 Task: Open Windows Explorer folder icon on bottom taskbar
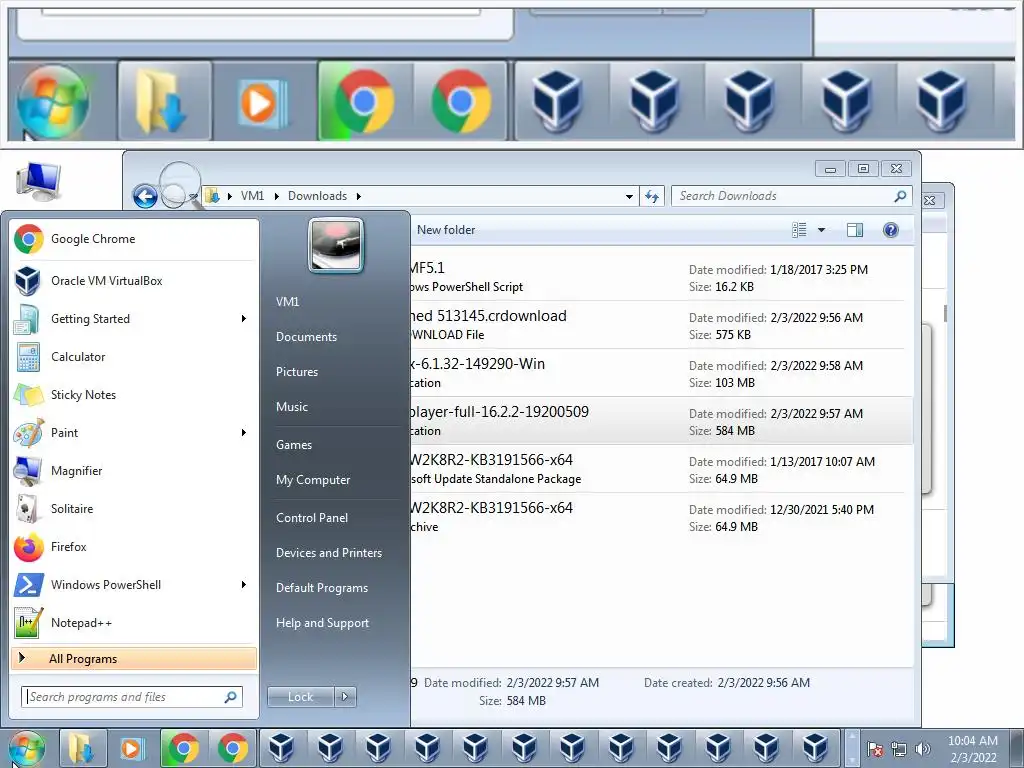coord(82,748)
